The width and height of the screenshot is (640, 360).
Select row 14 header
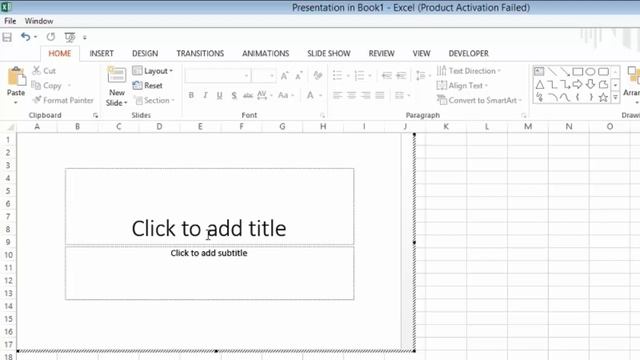(x=8, y=306)
